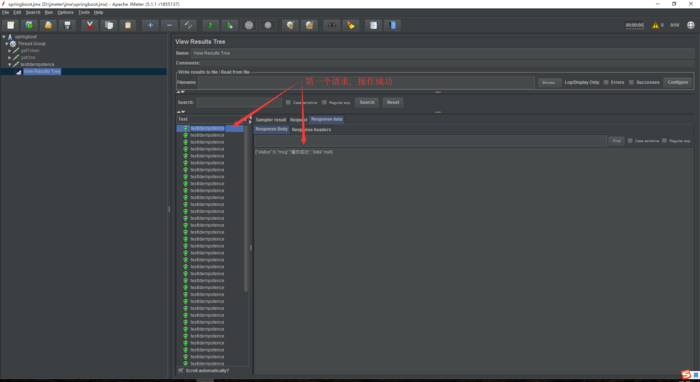This screenshot has height=382, width=700.
Task: Click the Clear all broom icon
Action: [309, 25]
